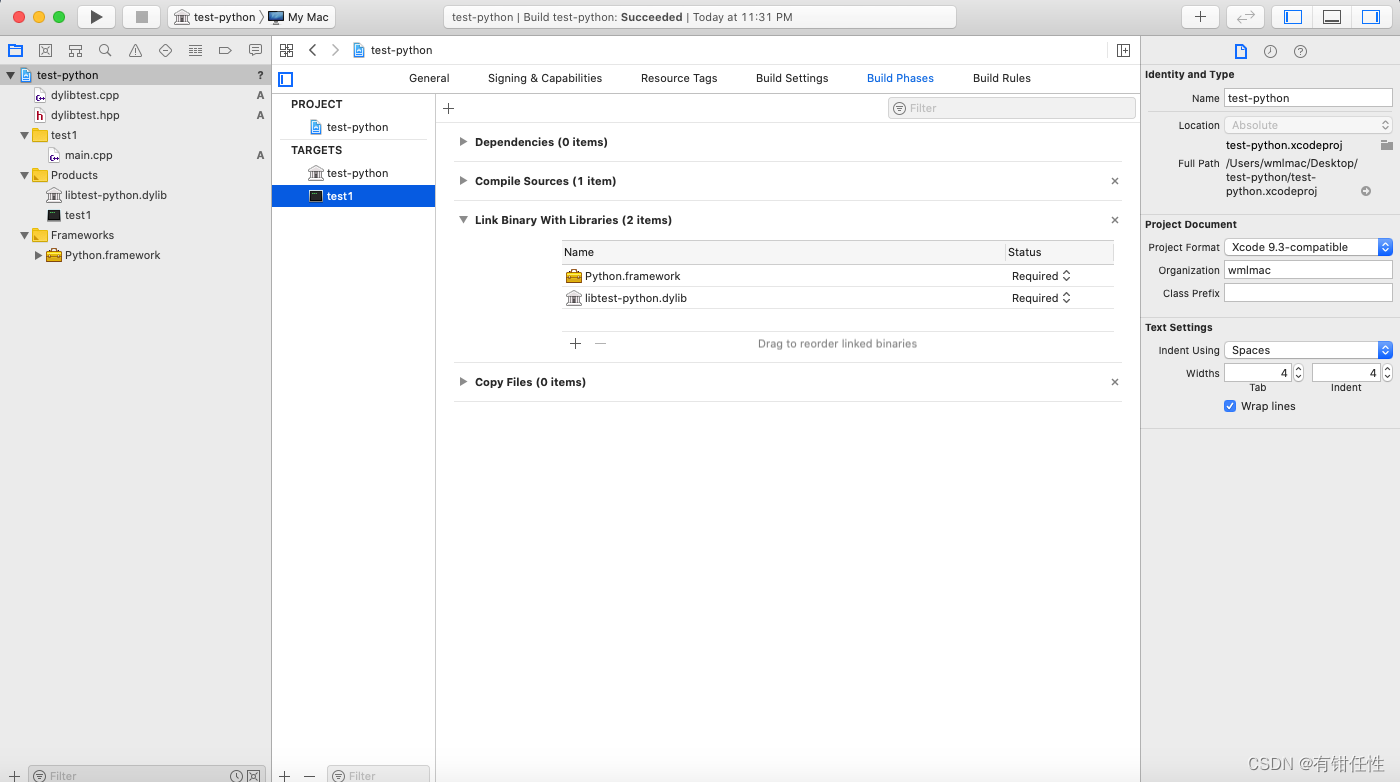Add an editor pane on the right
Image resolution: width=1400 pixels, height=782 pixels.
(1123, 50)
